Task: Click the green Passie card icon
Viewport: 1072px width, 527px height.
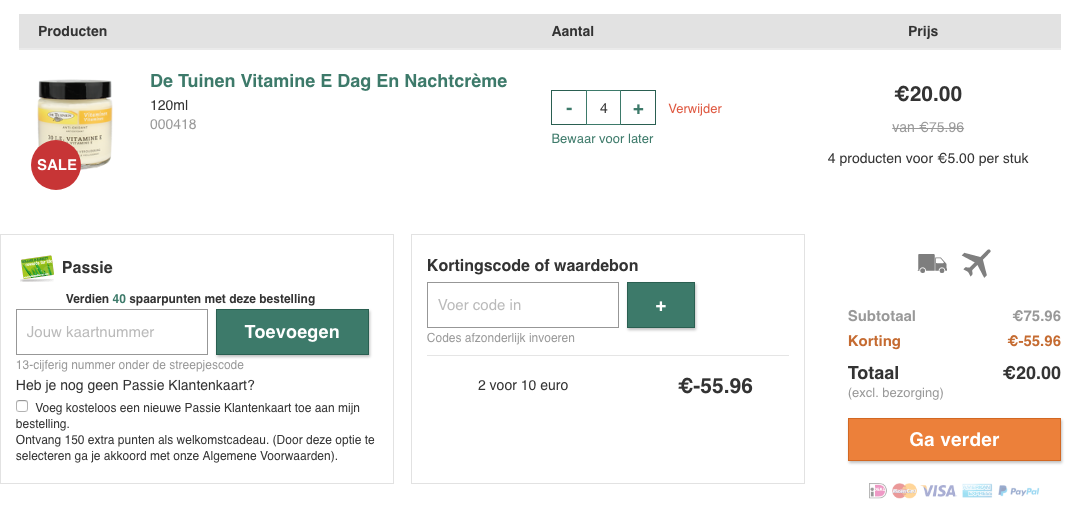Action: (x=37, y=267)
